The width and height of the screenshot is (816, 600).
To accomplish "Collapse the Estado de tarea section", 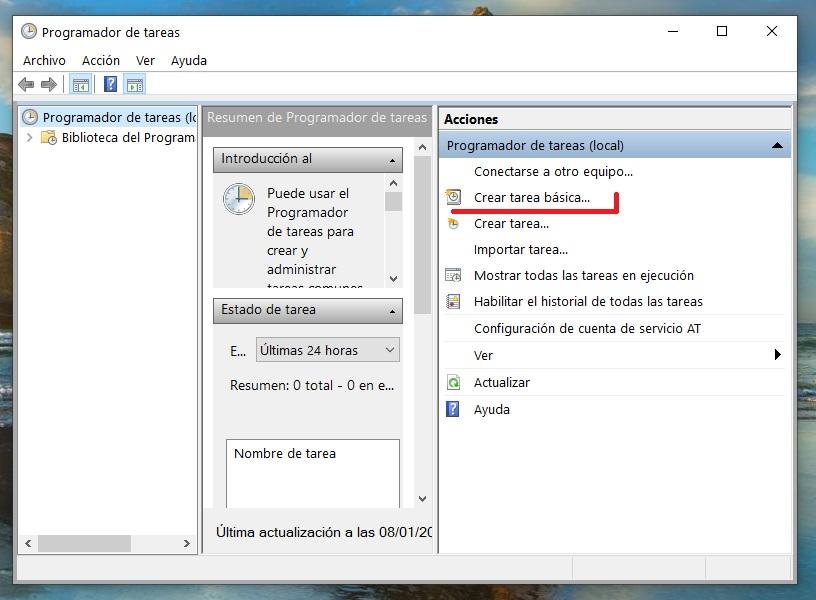I will click(392, 311).
